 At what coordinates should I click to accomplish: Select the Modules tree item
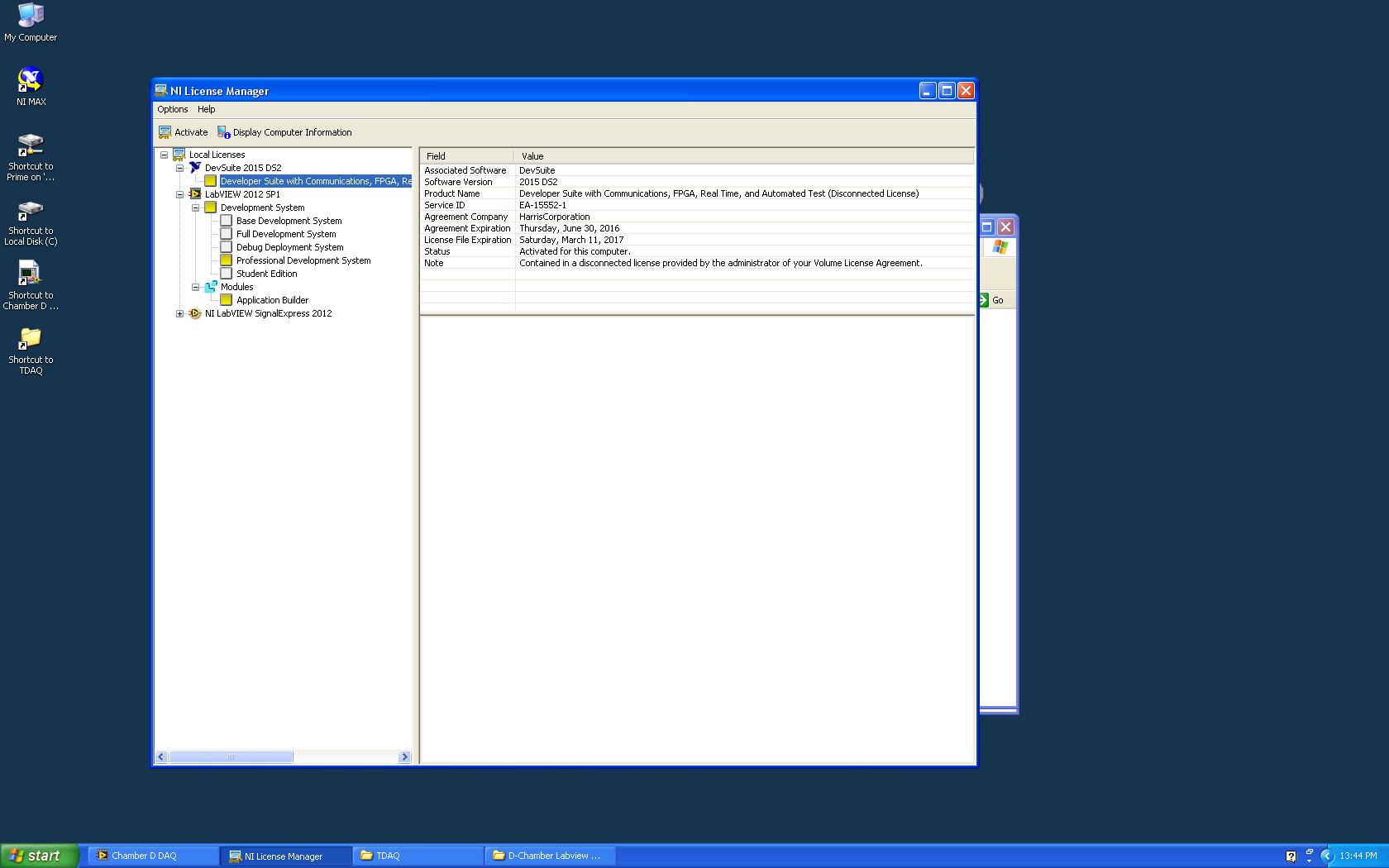tap(236, 287)
